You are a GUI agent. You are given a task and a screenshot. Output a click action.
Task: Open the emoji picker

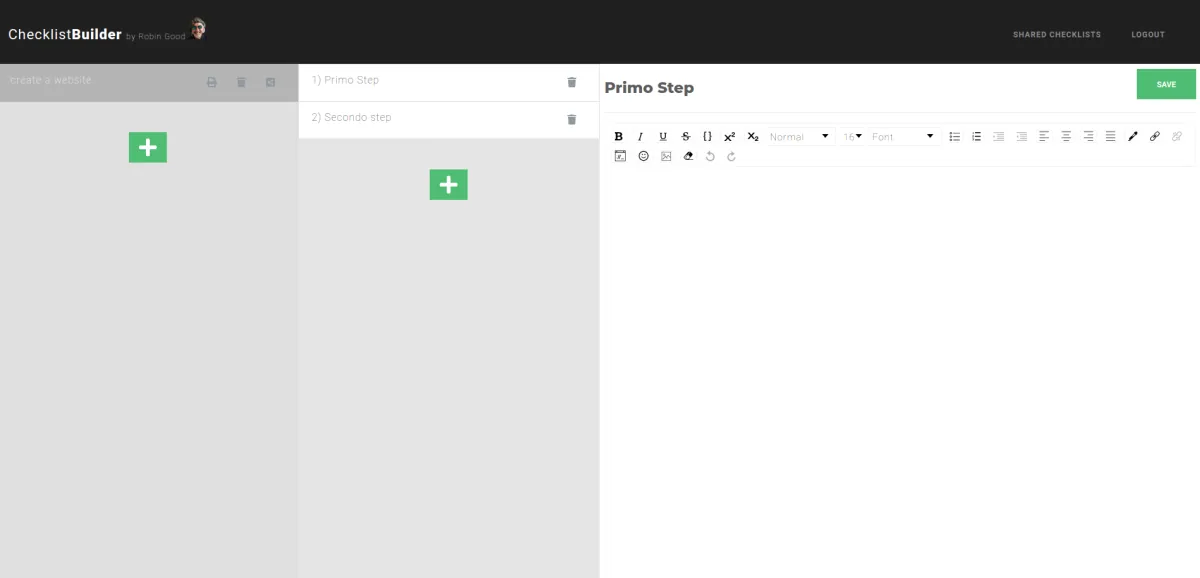coord(643,156)
